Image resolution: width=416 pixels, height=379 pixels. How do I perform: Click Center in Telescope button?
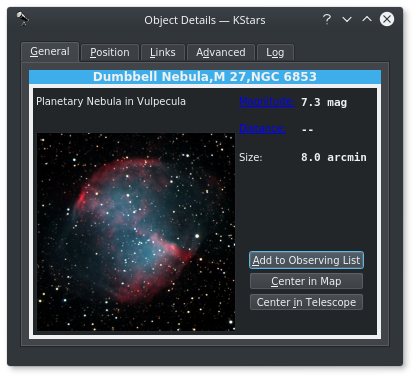pyautogui.click(x=306, y=302)
